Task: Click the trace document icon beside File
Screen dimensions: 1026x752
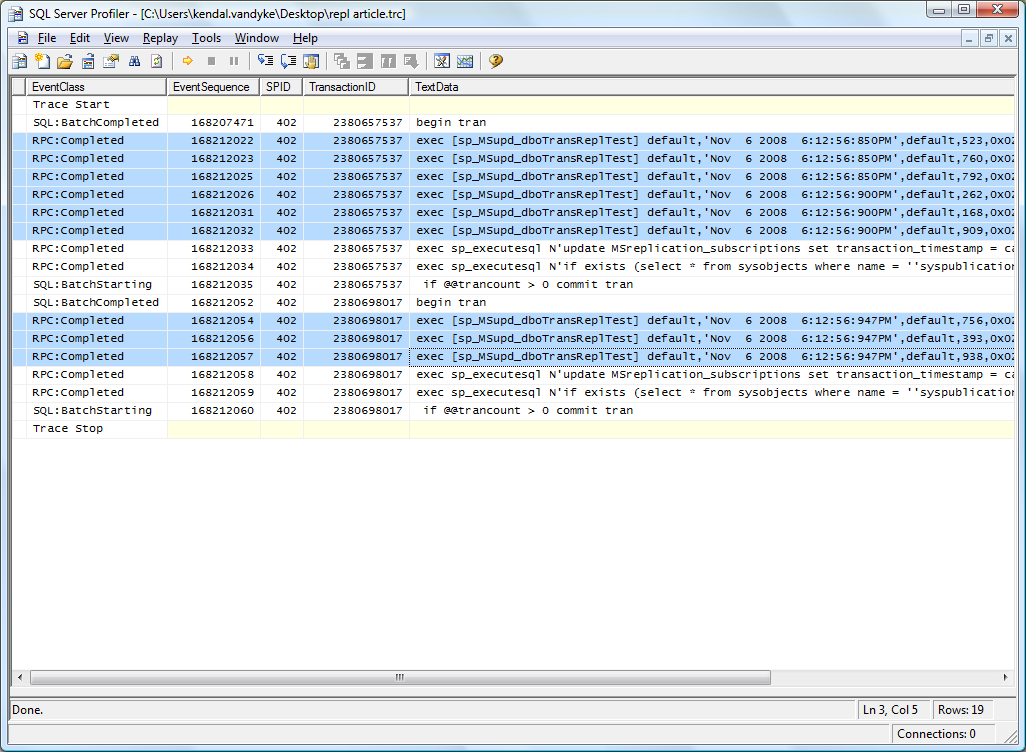Action: pos(22,38)
